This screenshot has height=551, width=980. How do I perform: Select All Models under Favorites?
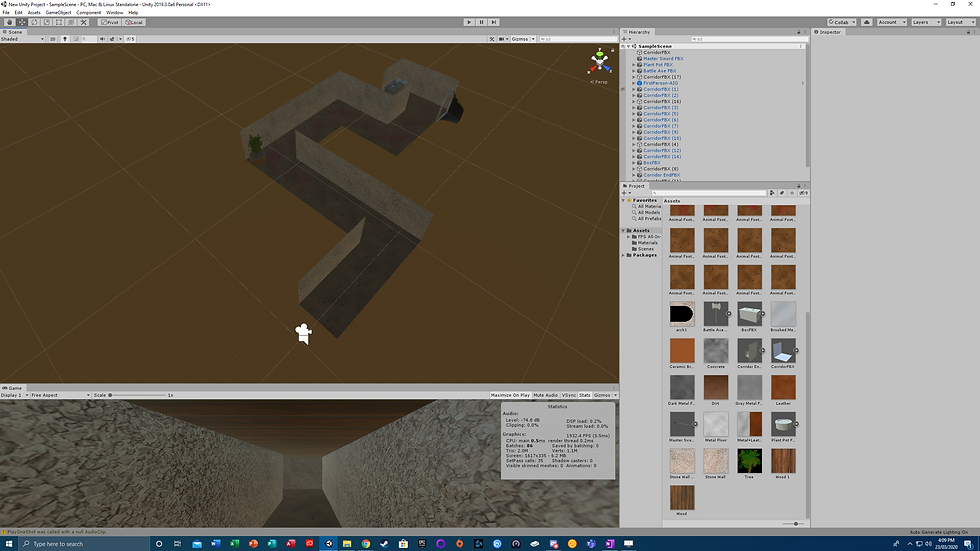[x=649, y=212]
